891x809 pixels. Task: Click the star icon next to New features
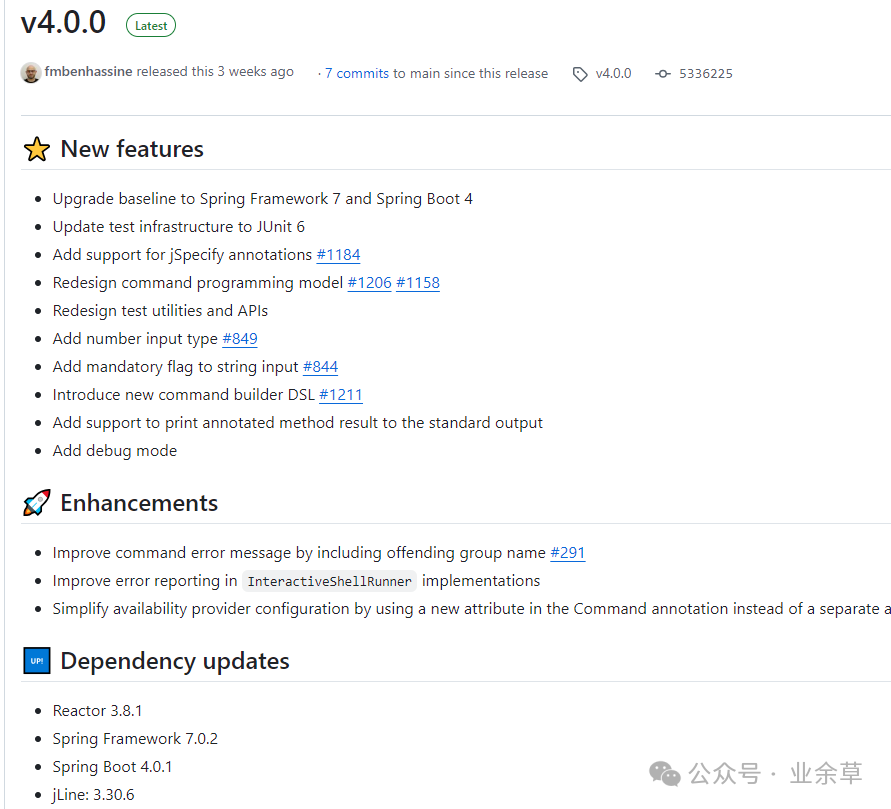[36, 148]
